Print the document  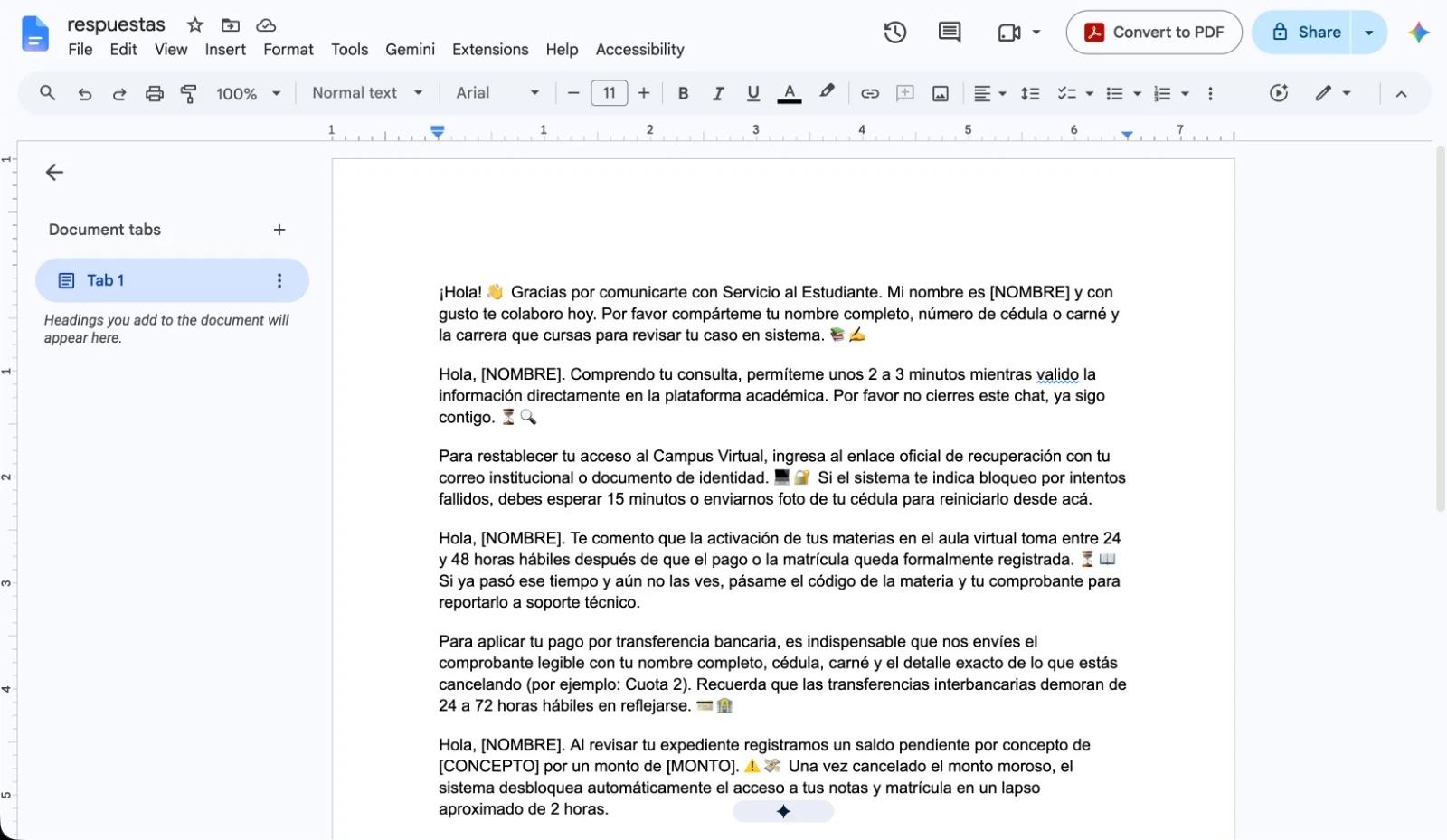click(x=155, y=93)
